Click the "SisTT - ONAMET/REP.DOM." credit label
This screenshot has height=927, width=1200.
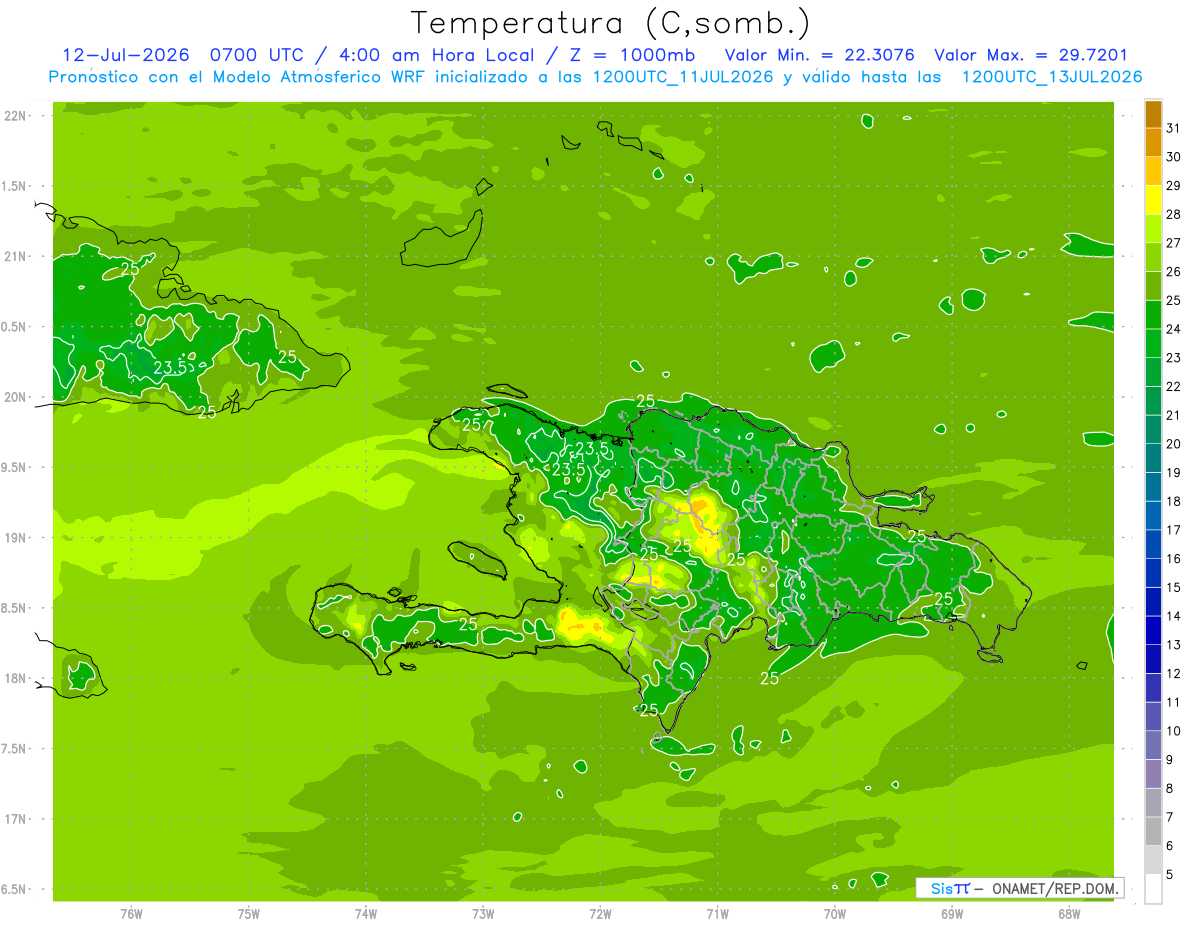[1020, 888]
